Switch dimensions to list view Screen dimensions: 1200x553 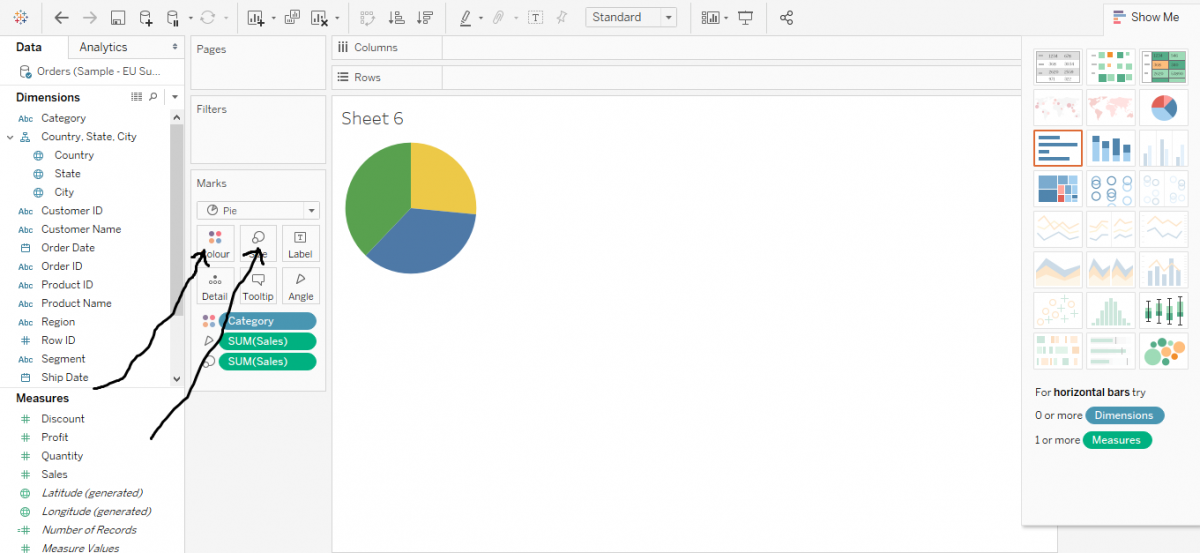point(137,97)
